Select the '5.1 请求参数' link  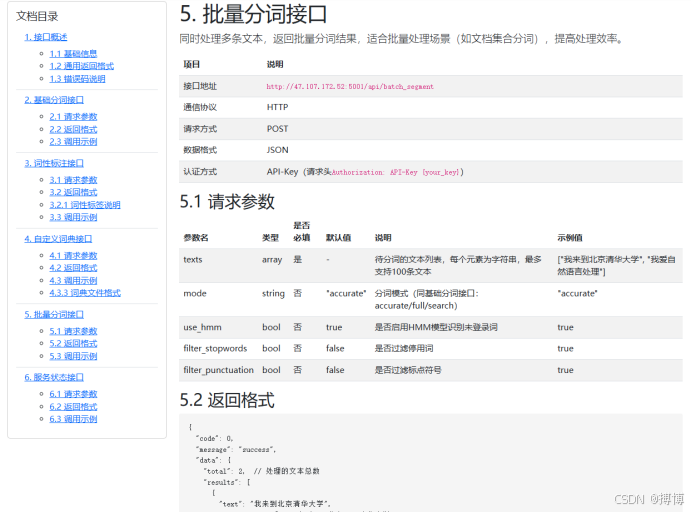click(x=73, y=331)
